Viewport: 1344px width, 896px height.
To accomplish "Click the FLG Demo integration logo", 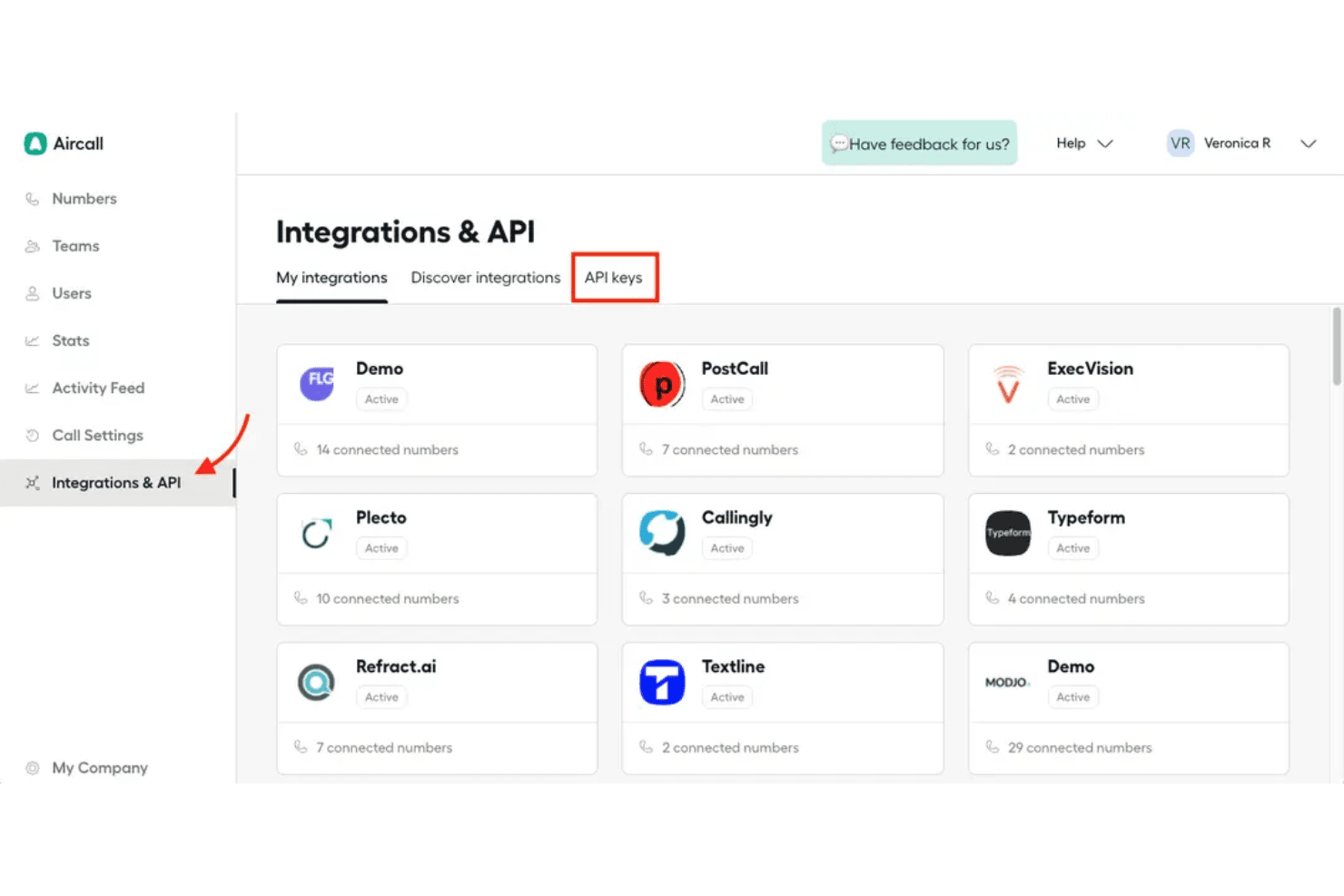I will [317, 384].
